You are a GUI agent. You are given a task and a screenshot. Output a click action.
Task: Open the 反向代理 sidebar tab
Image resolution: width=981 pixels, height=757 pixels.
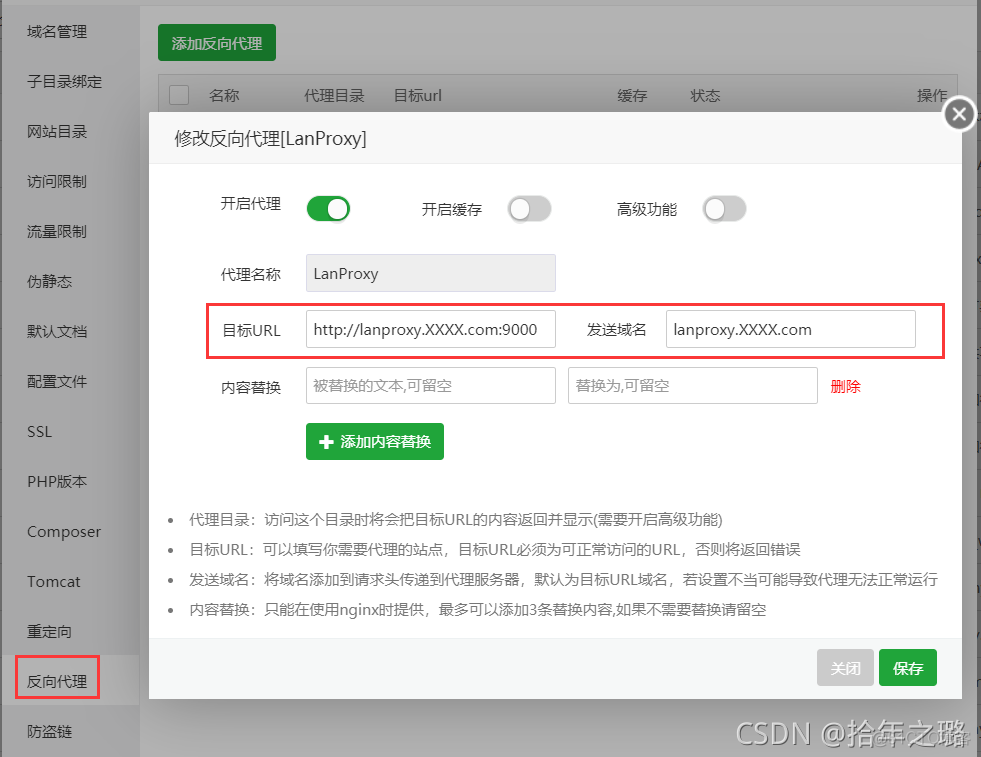coord(58,681)
